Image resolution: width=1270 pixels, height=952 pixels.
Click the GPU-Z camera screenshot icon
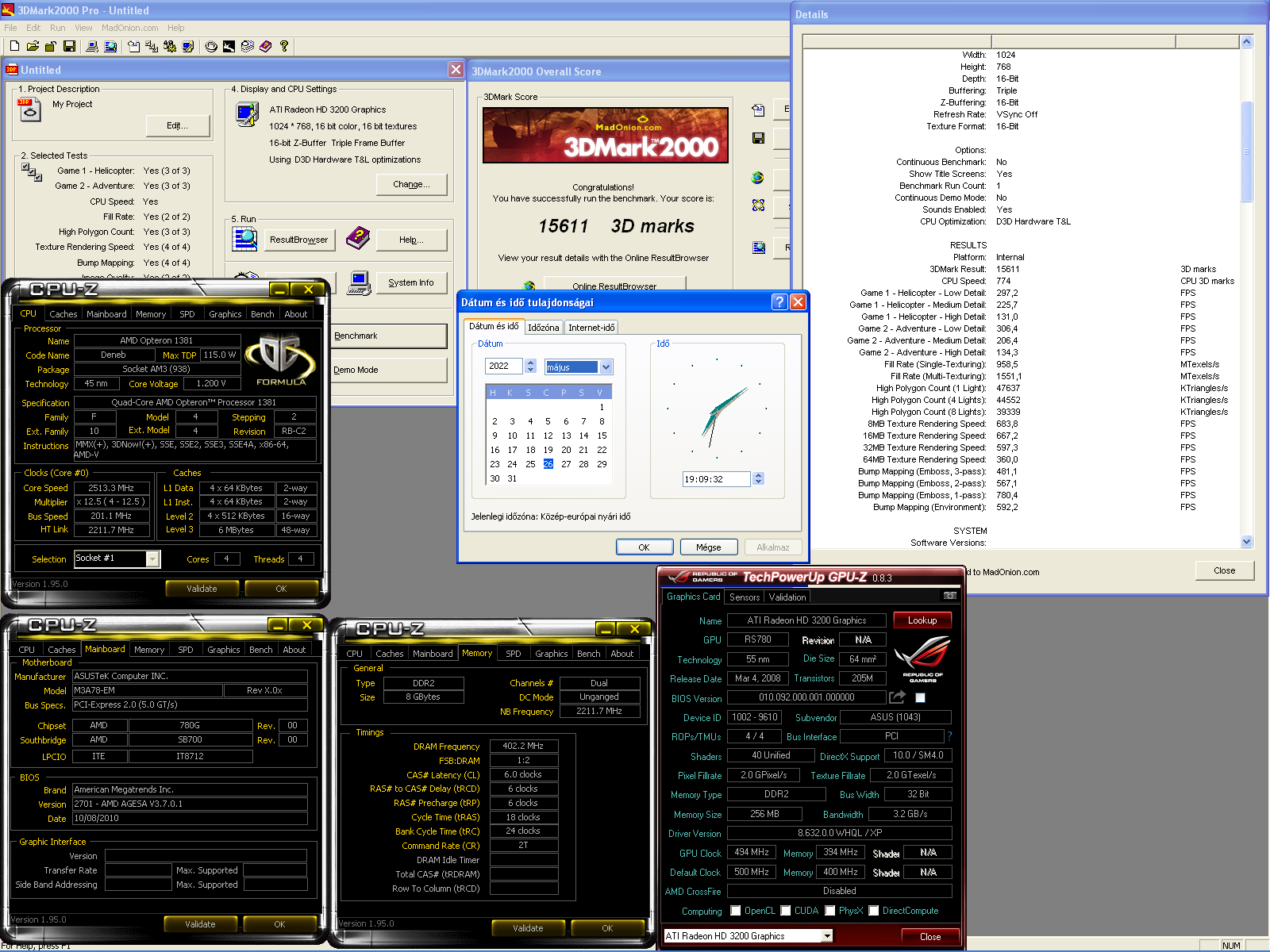coord(949,596)
